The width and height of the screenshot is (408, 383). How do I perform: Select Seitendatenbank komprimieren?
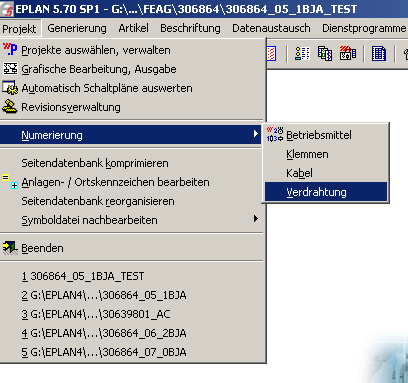[x=95, y=163]
